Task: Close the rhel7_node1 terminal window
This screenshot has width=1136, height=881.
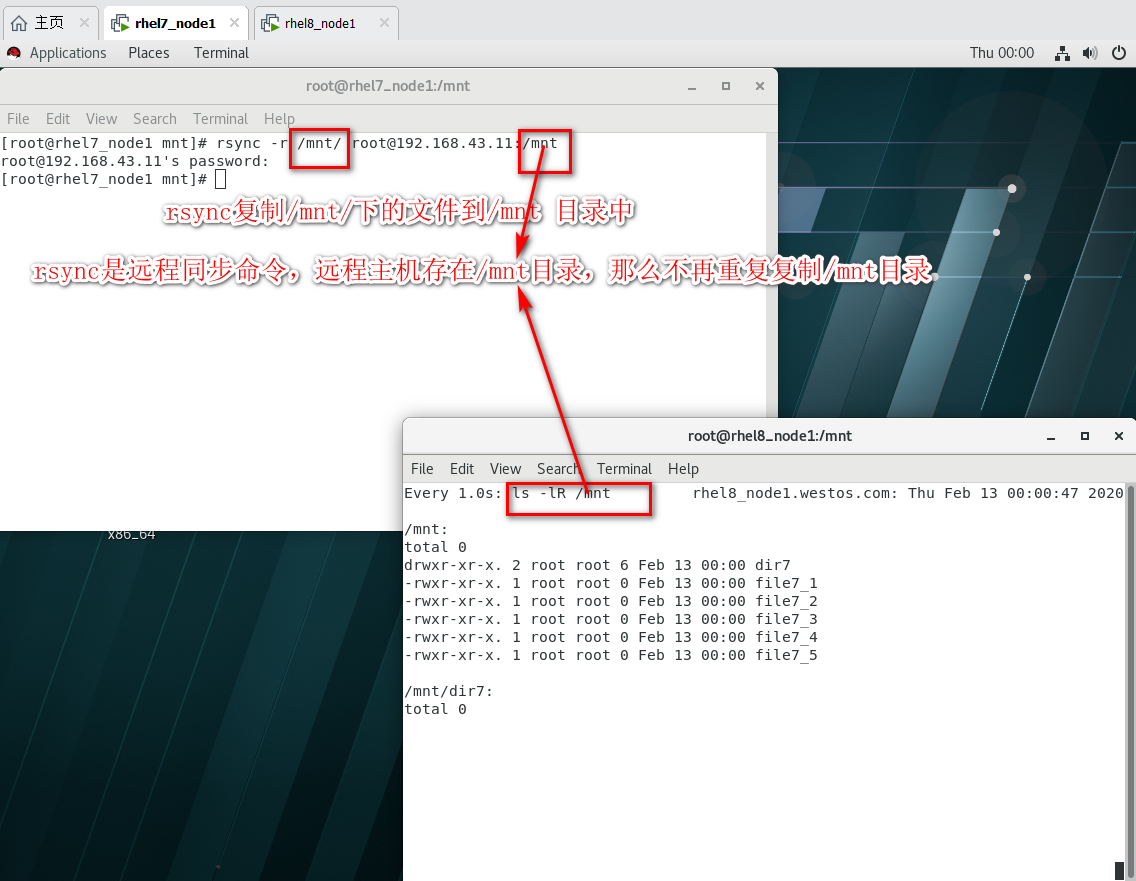Action: point(760,86)
